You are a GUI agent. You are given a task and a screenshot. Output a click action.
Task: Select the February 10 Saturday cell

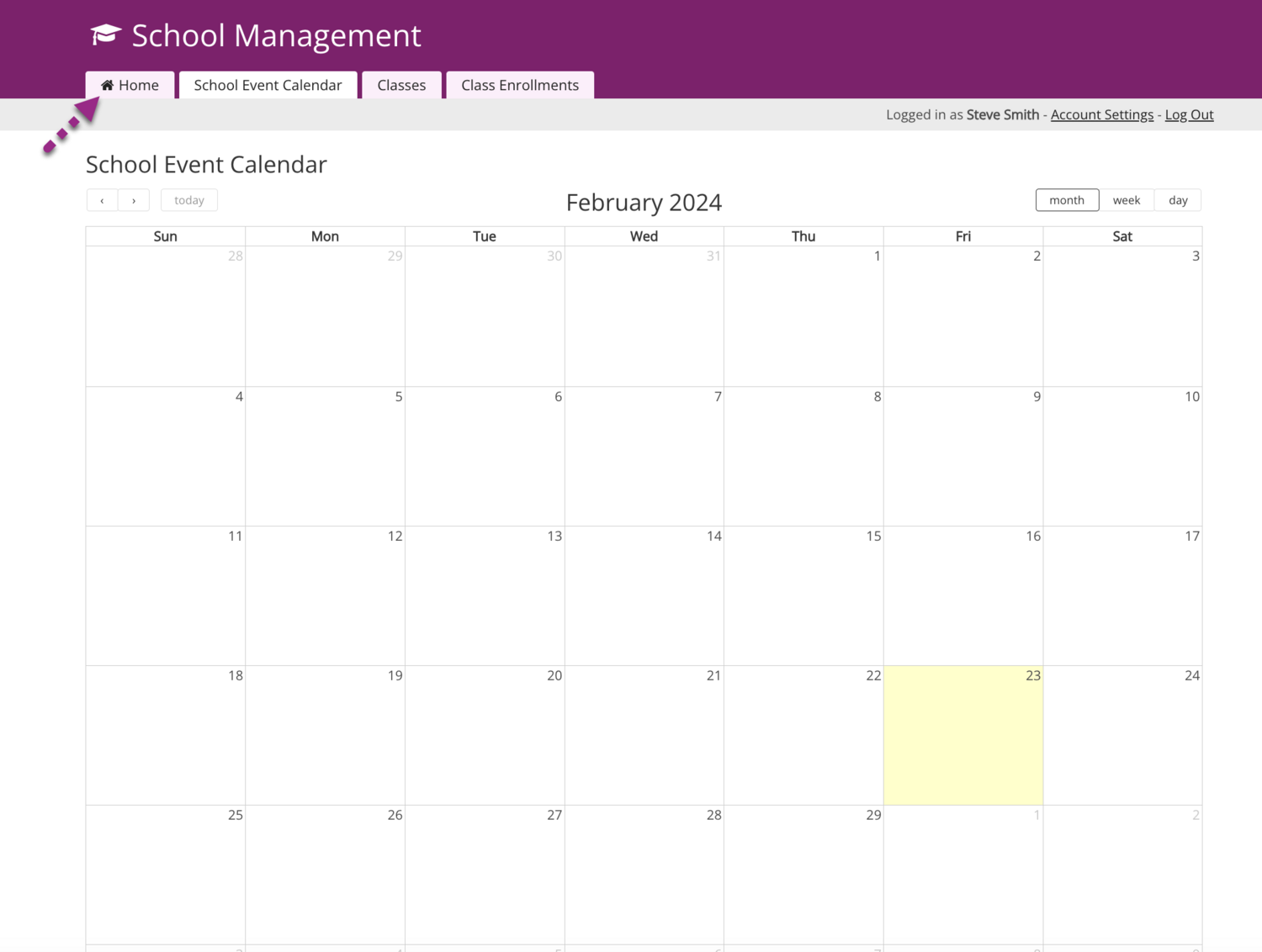point(1122,457)
